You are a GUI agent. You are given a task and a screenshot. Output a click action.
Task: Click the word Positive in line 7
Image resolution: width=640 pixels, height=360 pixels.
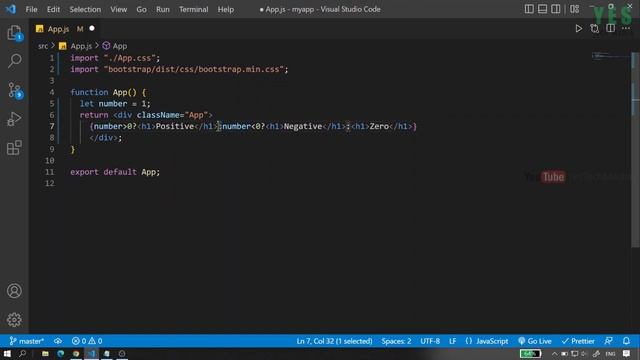175,126
